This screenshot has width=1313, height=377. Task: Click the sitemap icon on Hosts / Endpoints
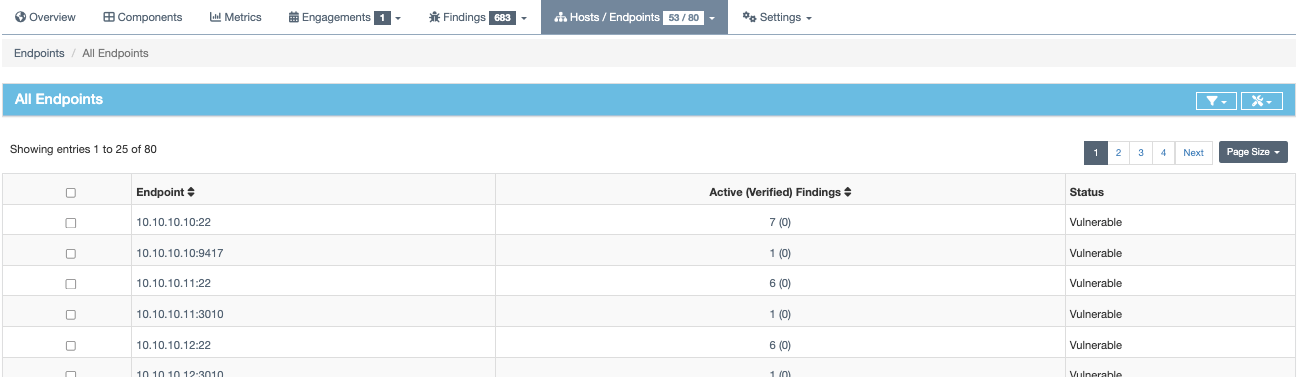pyautogui.click(x=560, y=17)
